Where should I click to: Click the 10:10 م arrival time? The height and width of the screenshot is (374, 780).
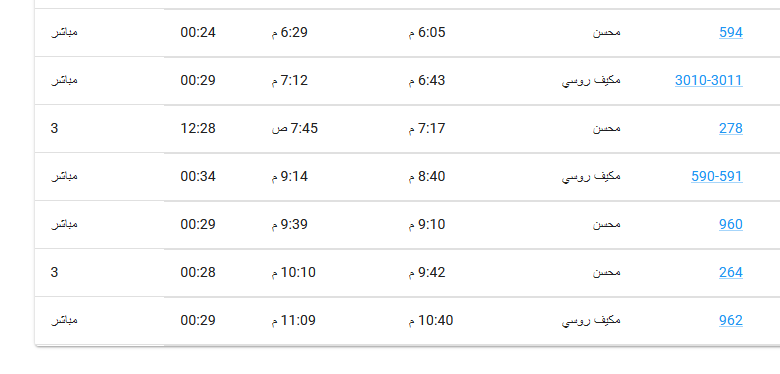coord(293,273)
